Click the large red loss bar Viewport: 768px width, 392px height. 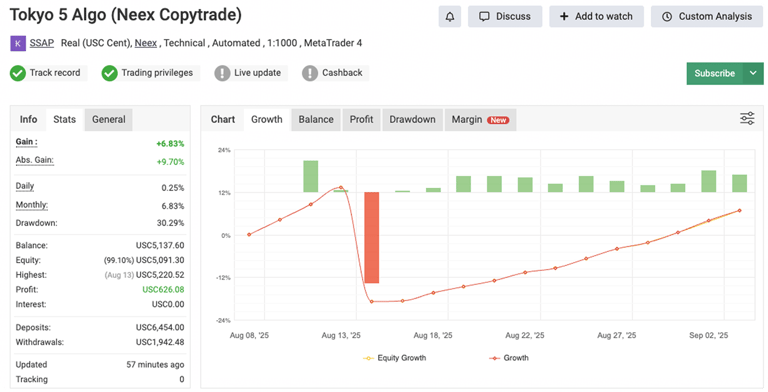click(372, 238)
